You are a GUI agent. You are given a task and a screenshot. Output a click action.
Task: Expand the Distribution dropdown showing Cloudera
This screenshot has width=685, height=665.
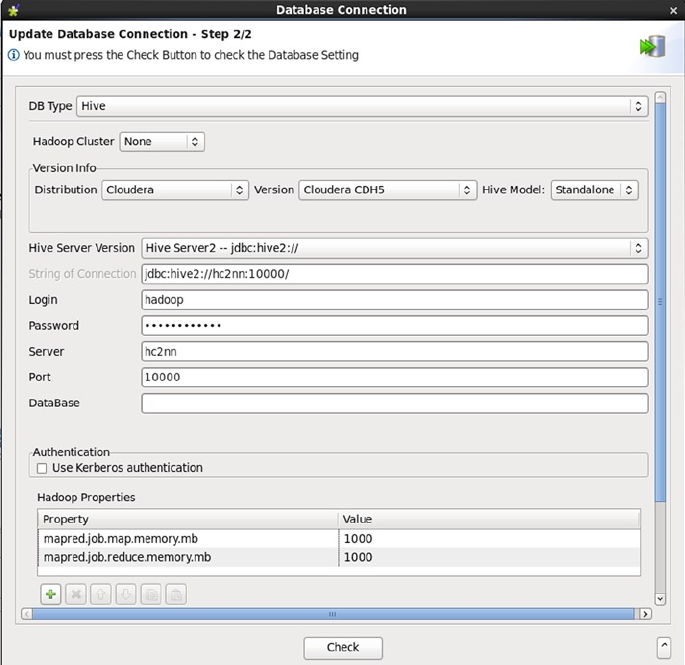click(174, 190)
